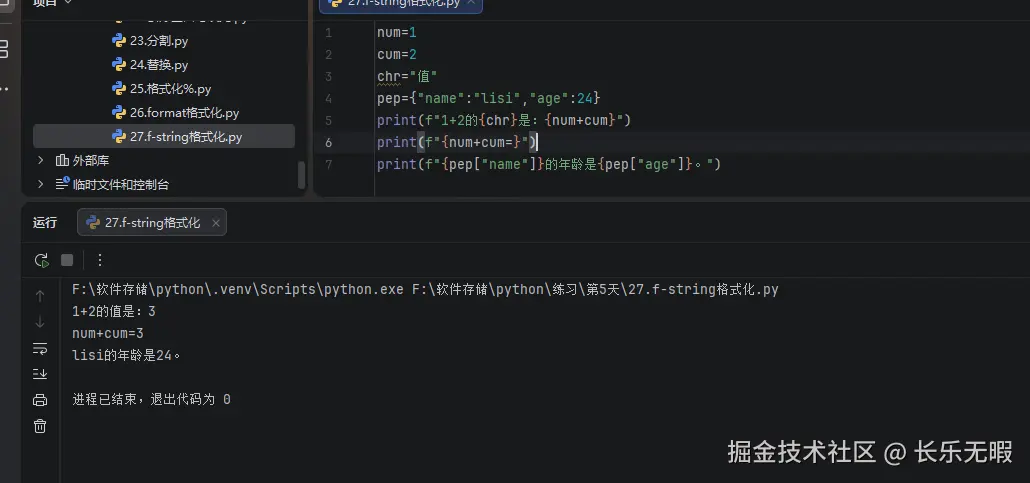Click the chr="值" code line
This screenshot has height=483, width=1030.
[x=407, y=77]
